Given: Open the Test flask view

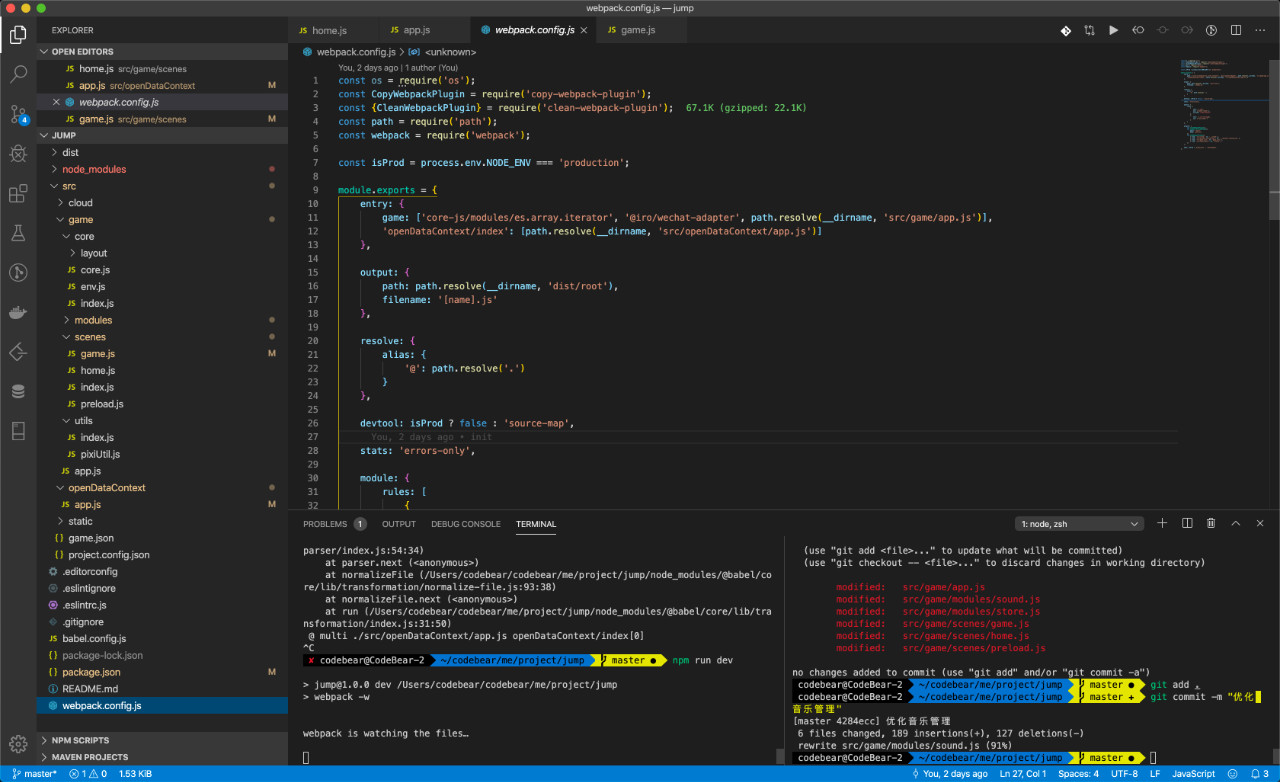Looking at the screenshot, I should tap(18, 233).
